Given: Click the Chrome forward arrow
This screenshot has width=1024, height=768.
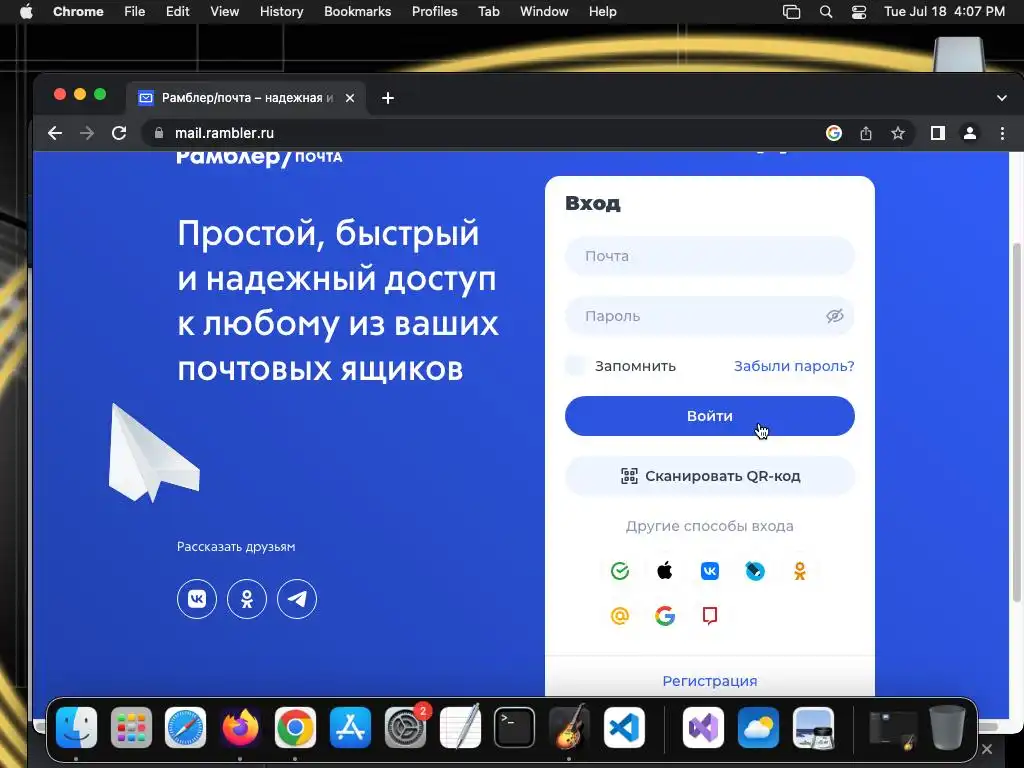Looking at the screenshot, I should coord(87,133).
